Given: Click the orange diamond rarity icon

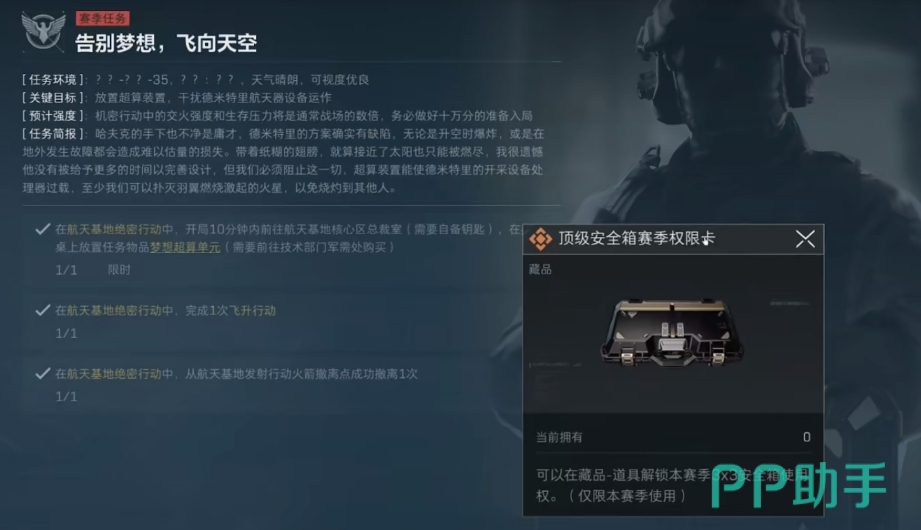Looking at the screenshot, I should [540, 239].
